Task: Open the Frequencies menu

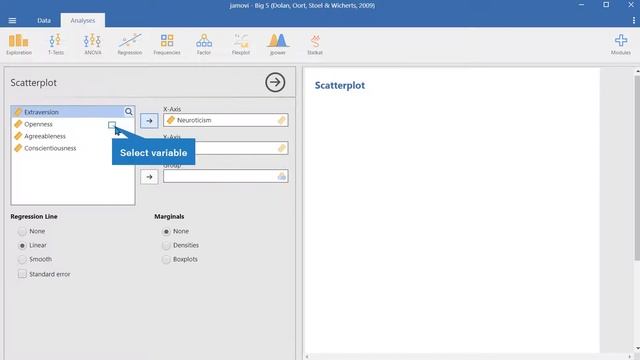Action: [x=167, y=44]
